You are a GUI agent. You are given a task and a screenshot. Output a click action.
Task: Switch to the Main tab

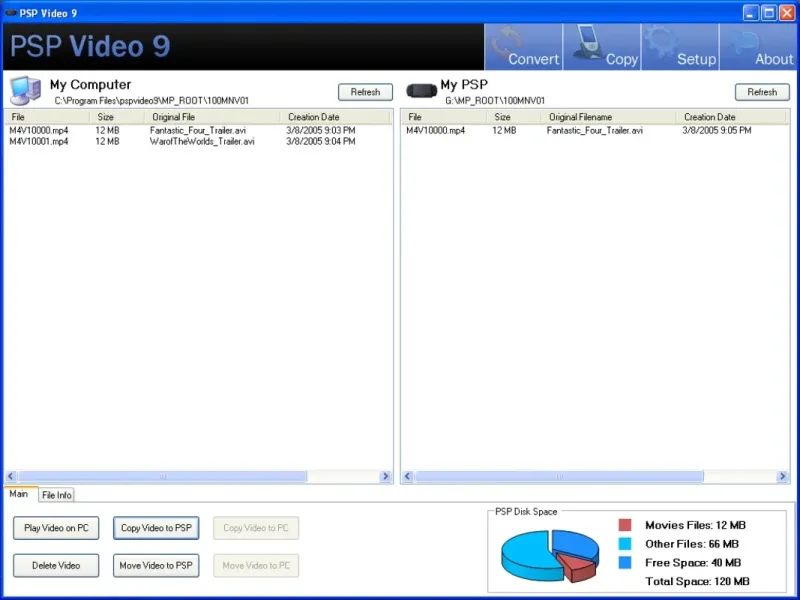19,494
